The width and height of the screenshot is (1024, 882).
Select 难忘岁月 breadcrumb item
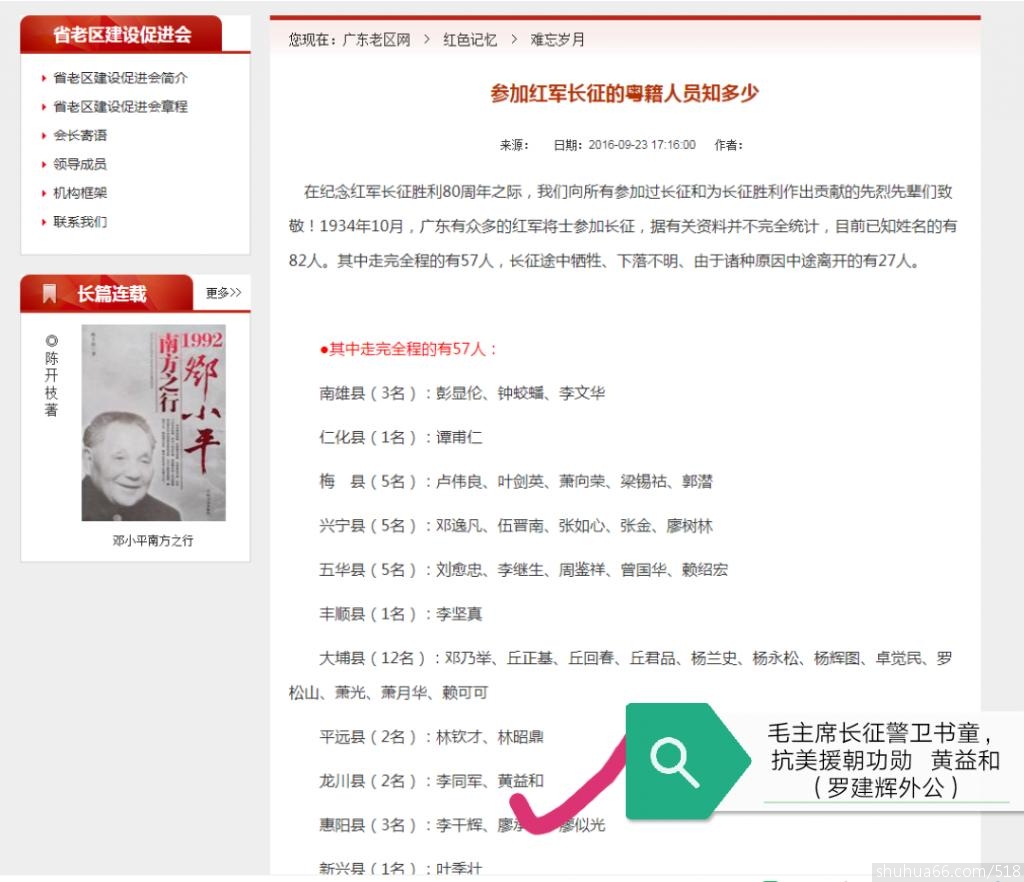557,40
